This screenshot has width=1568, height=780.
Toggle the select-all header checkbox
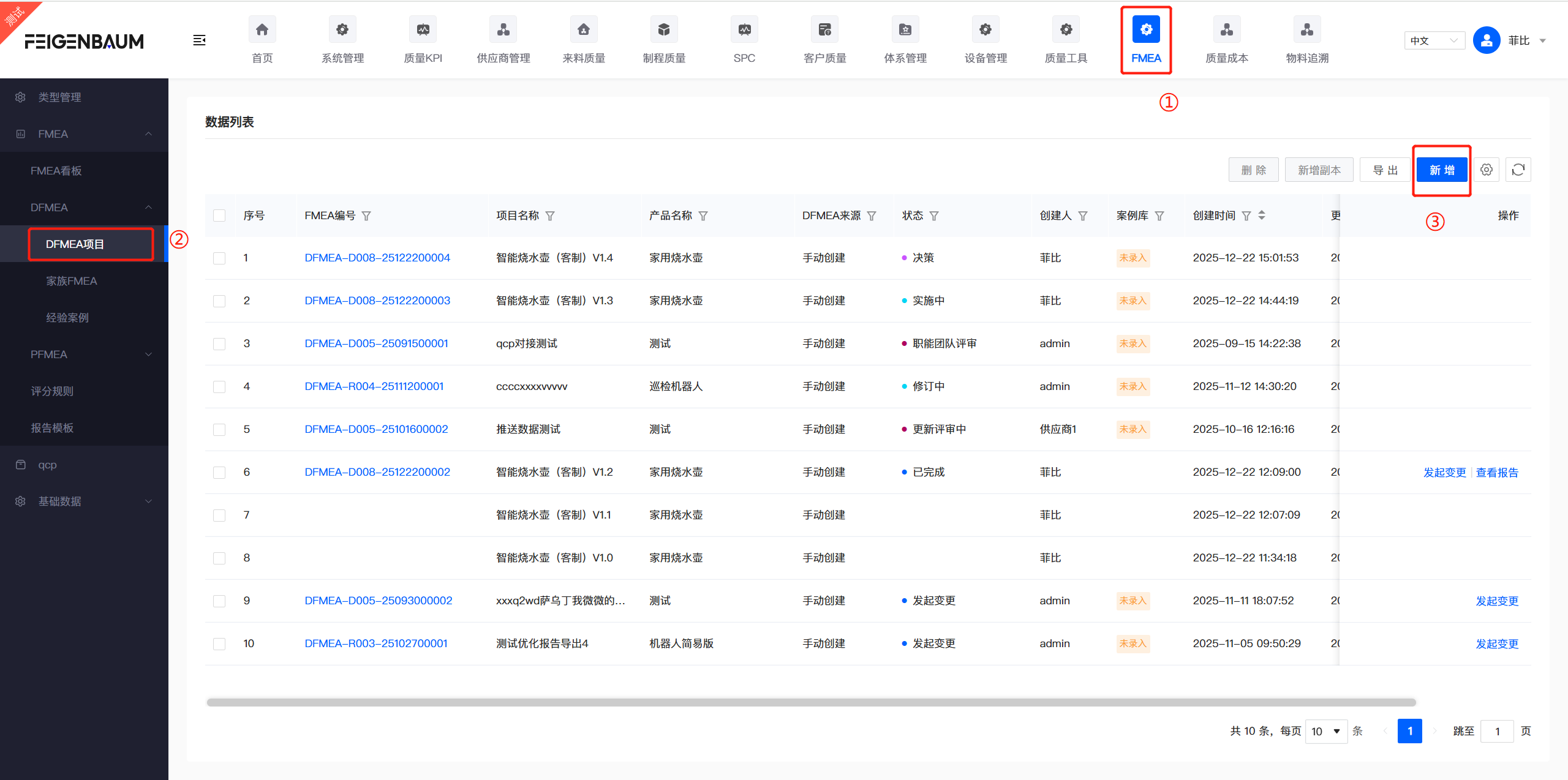[x=219, y=216]
